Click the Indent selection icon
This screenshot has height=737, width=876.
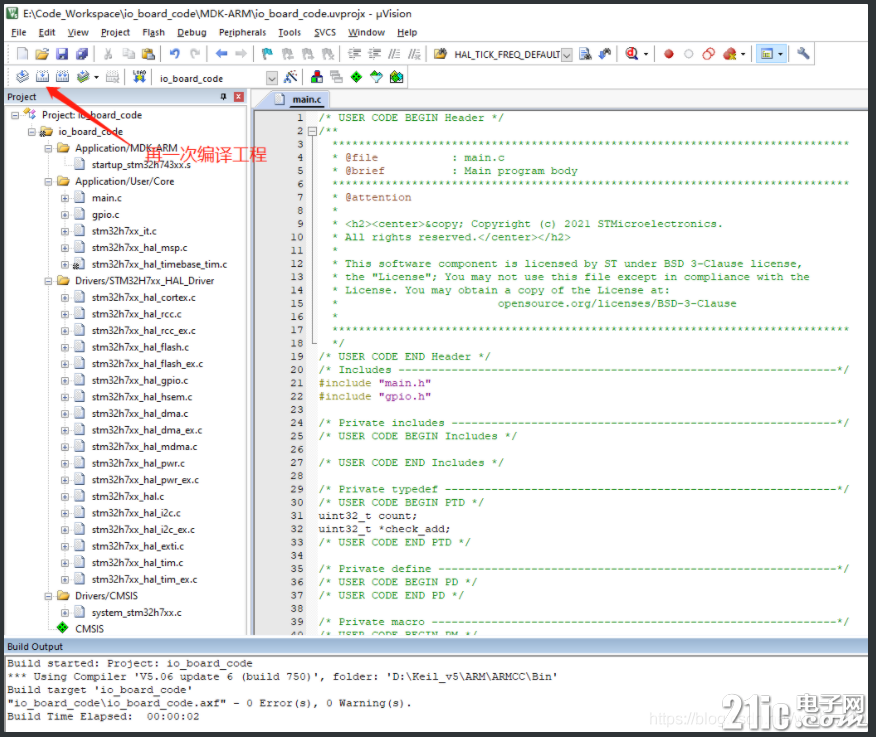coord(354,54)
